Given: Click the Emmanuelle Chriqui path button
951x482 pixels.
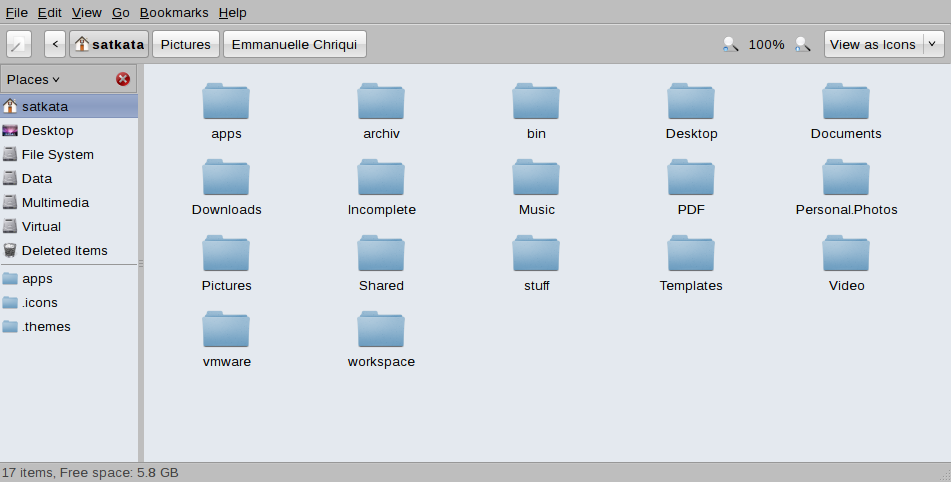Looking at the screenshot, I should (295, 44).
